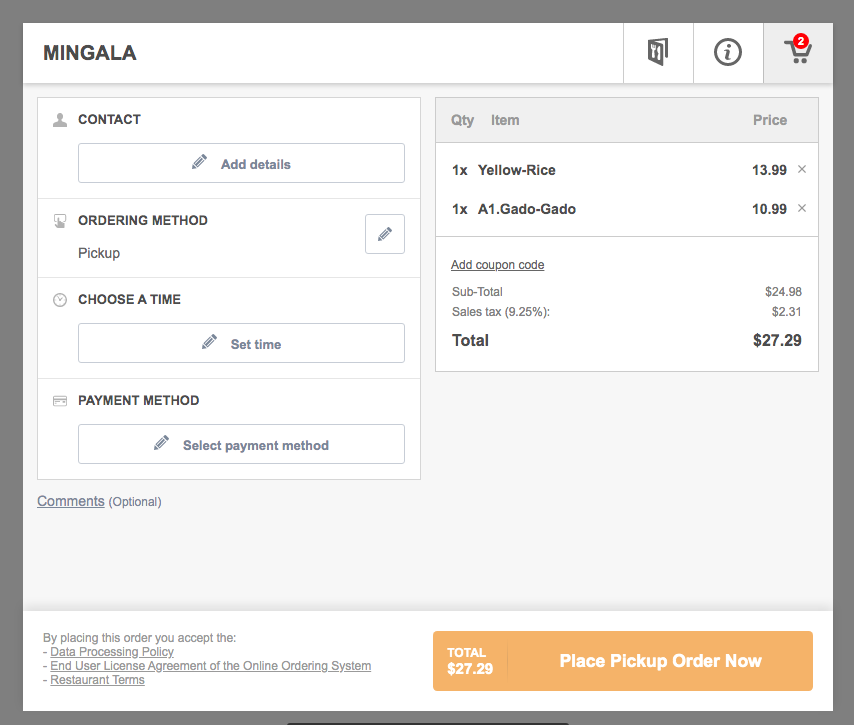Screen dimensions: 854x725
Task: Click the A1.Gado-Gado item name
Action: (527, 209)
